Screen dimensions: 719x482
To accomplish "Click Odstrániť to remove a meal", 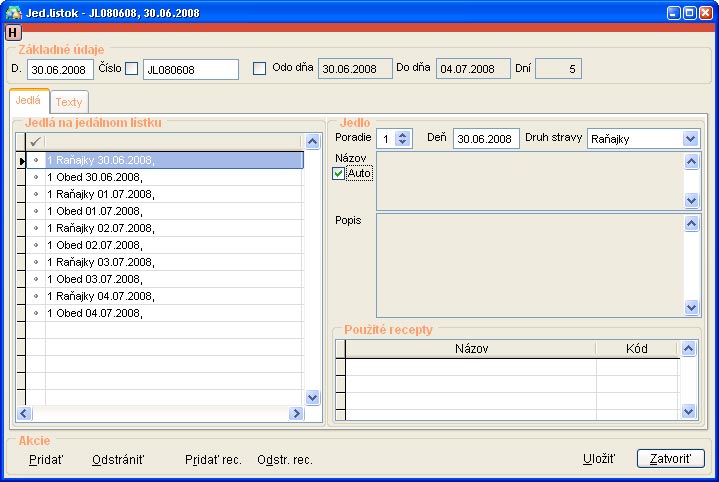I will [x=118, y=459].
